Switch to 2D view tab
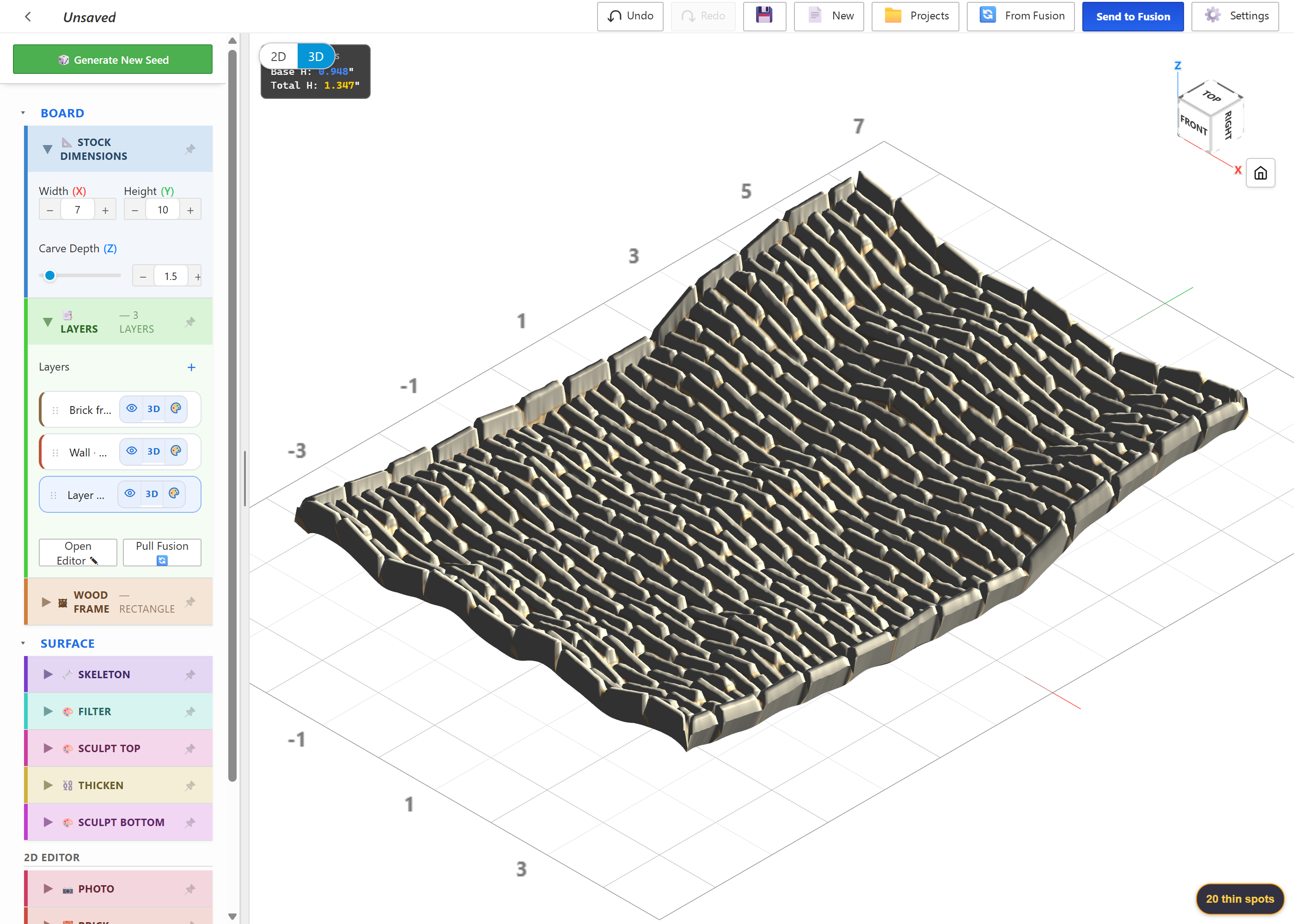The width and height of the screenshot is (1294, 924). 278,56
